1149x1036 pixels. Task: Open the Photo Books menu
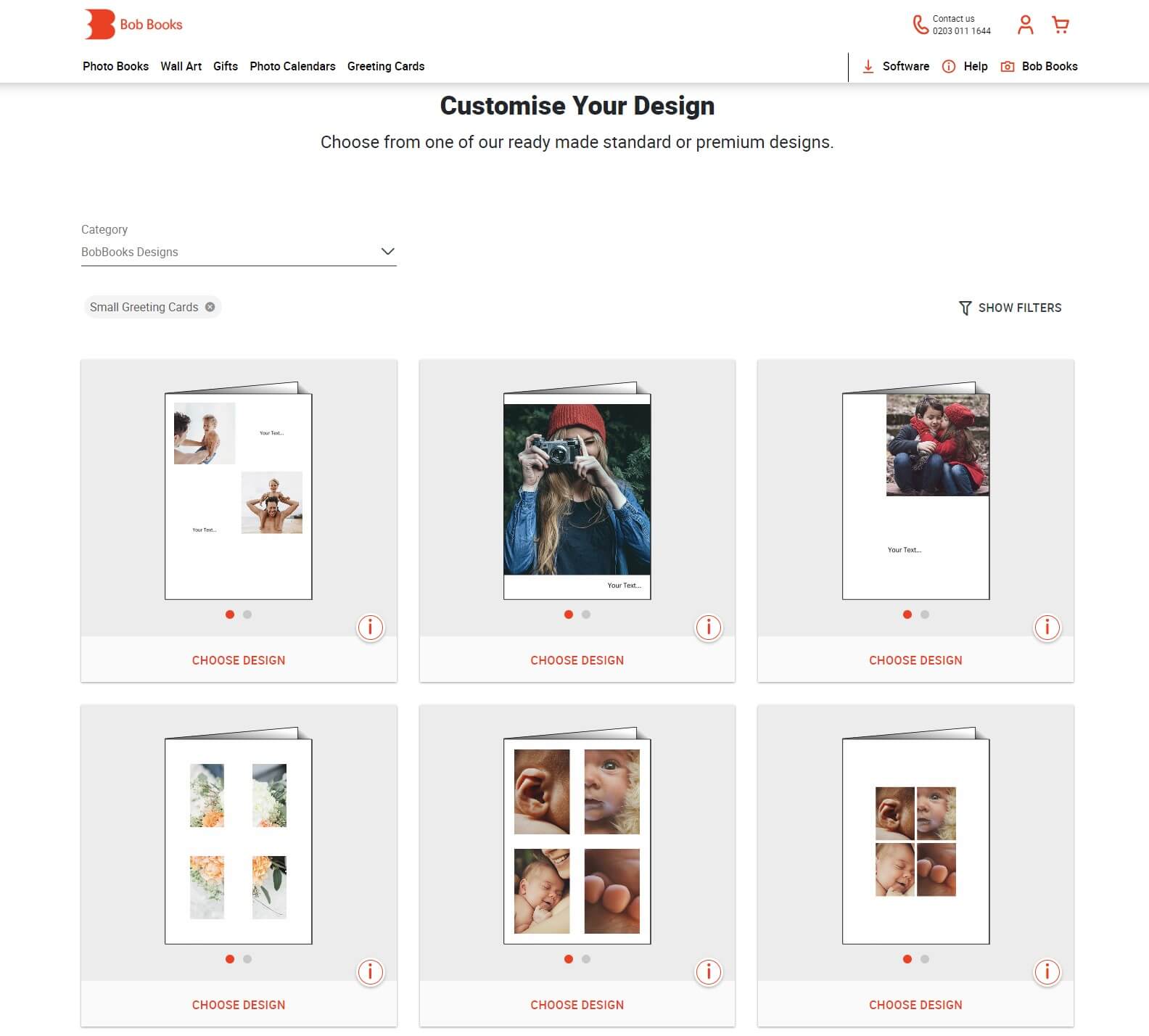[115, 66]
